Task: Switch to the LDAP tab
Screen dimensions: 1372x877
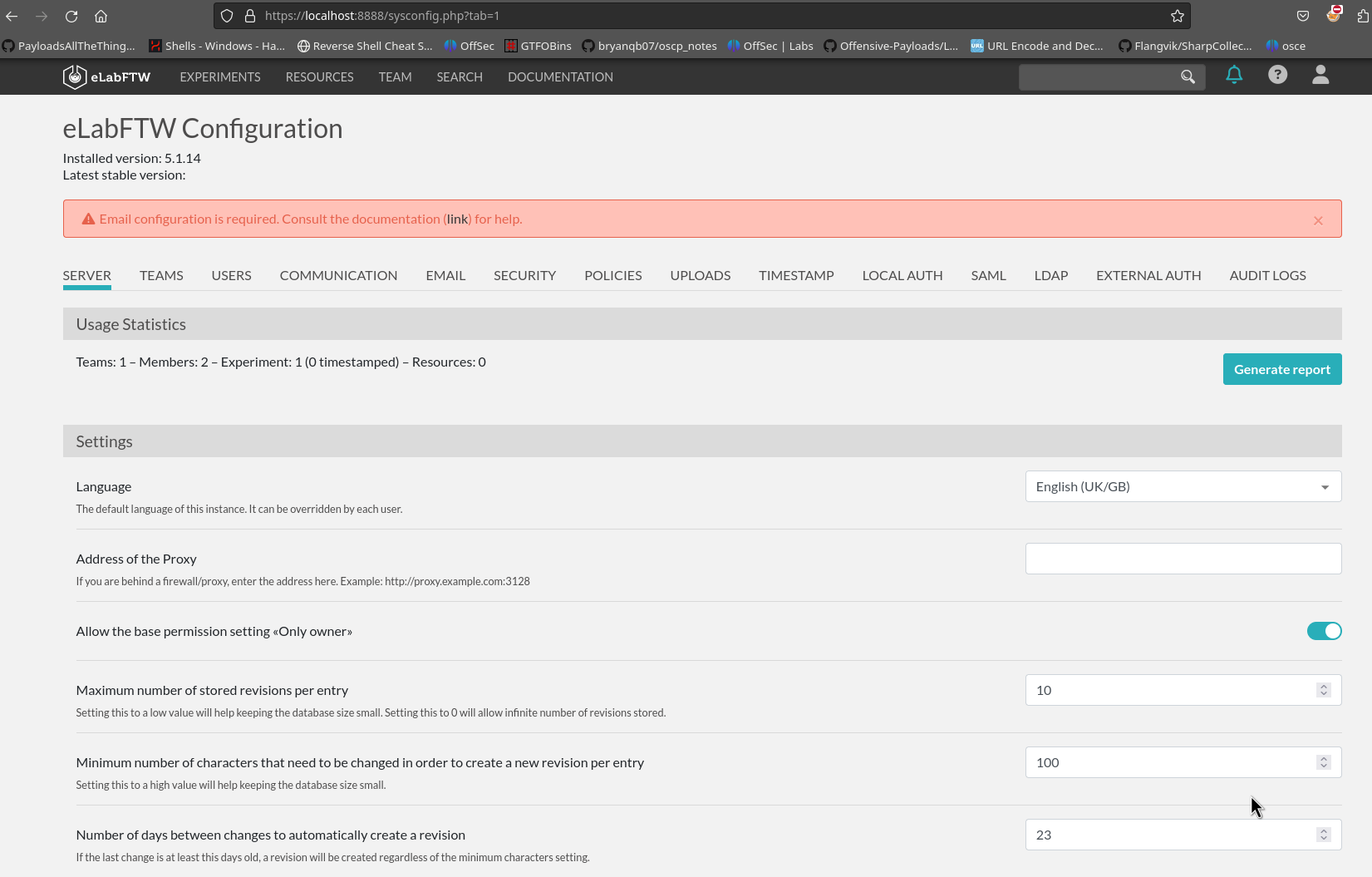Action: click(x=1050, y=275)
